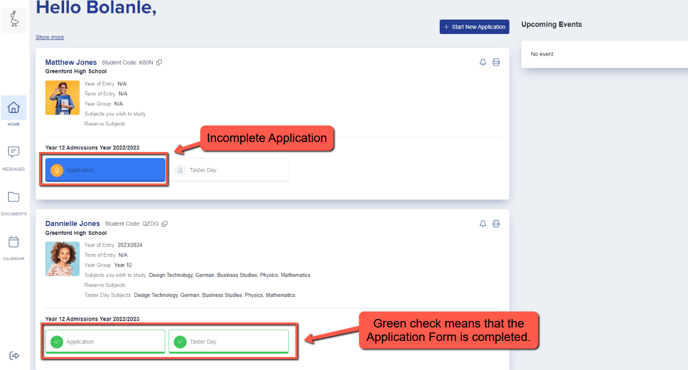Viewport: 688px width, 370px height.
Task: Click the school logo in sidebar top
Action: [x=14, y=20]
